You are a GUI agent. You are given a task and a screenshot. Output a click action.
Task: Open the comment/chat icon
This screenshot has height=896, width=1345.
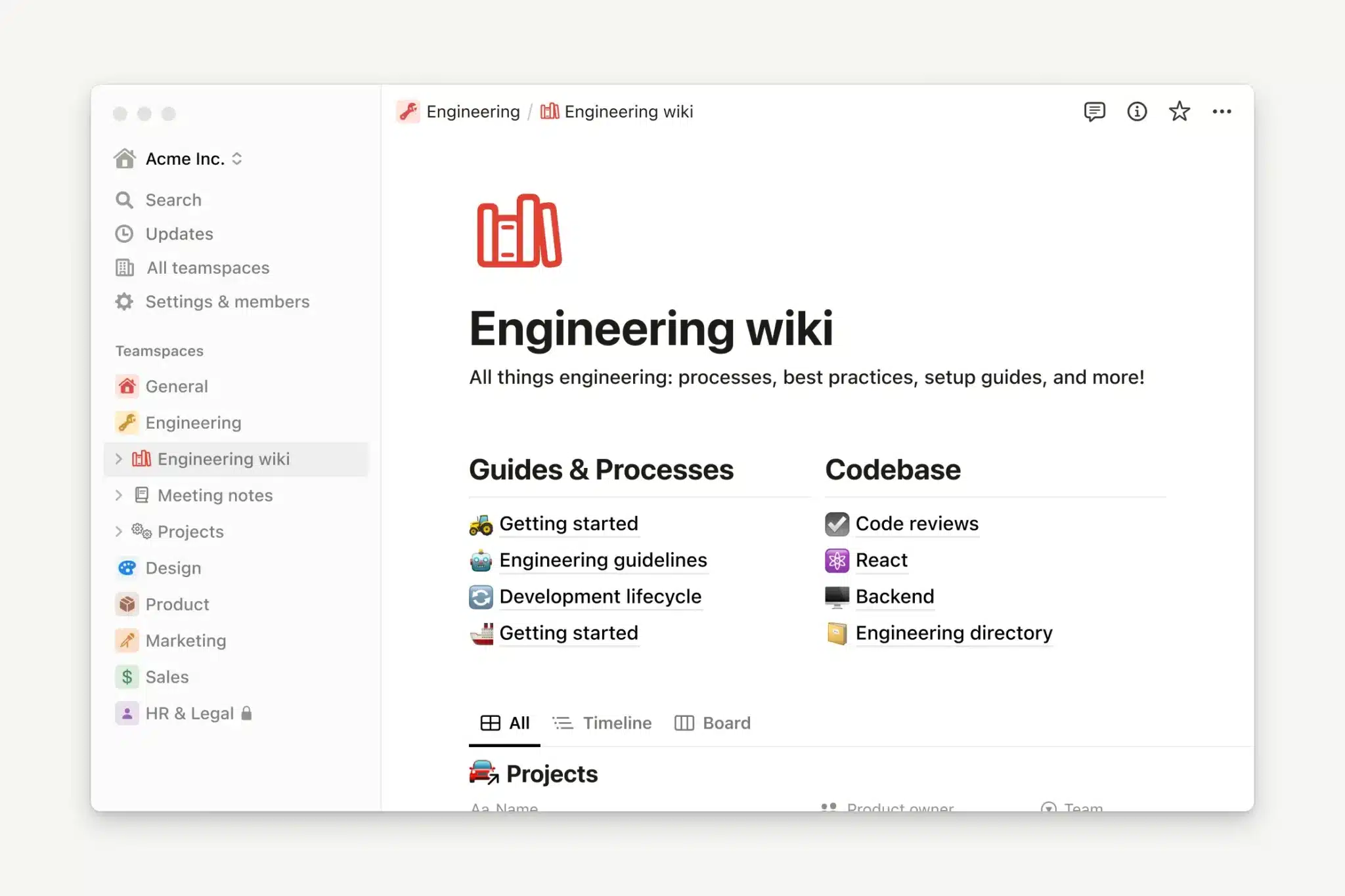1094,111
